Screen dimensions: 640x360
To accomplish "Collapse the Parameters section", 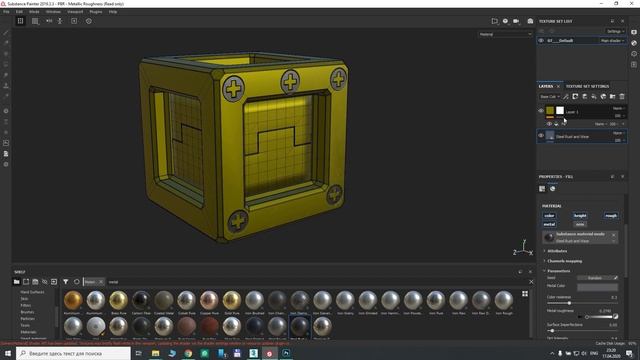I will [x=558, y=271].
